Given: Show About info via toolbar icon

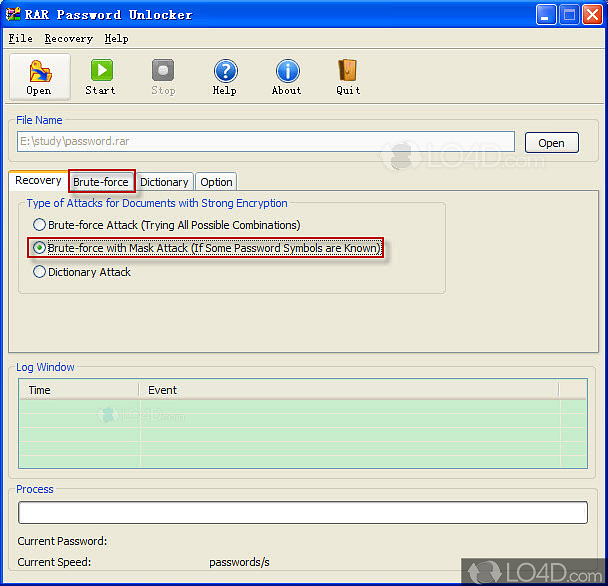Looking at the screenshot, I should [x=287, y=77].
